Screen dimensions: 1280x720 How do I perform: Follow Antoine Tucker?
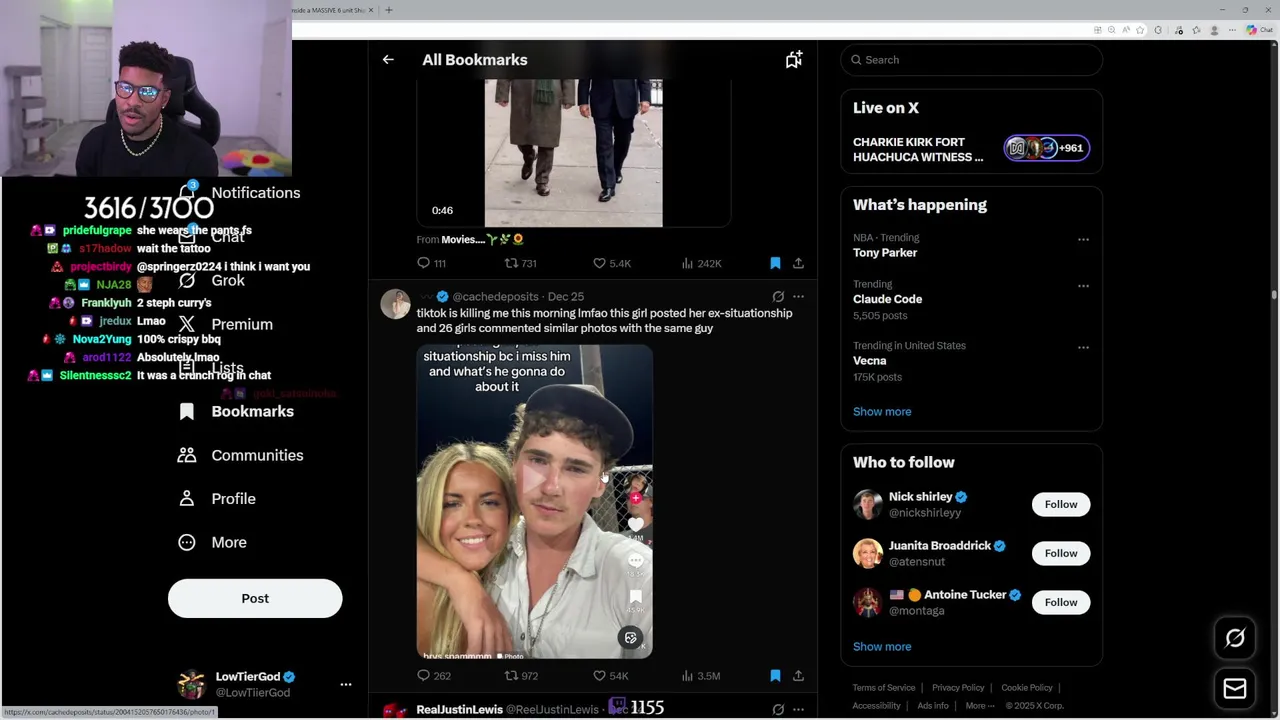pos(1061,602)
